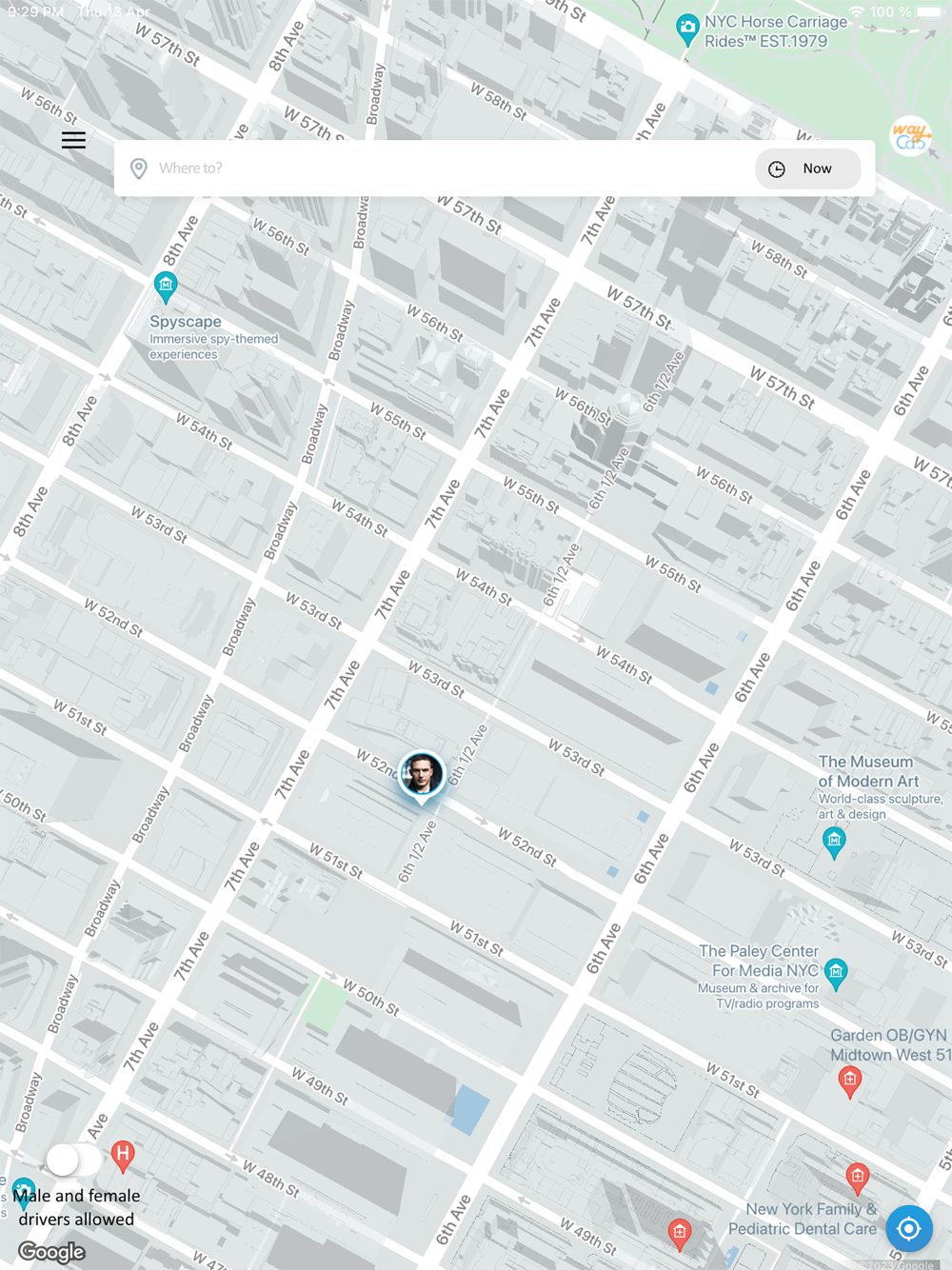Tap The Paley Center For Media pin
The width and height of the screenshot is (952, 1270).
coord(836,973)
